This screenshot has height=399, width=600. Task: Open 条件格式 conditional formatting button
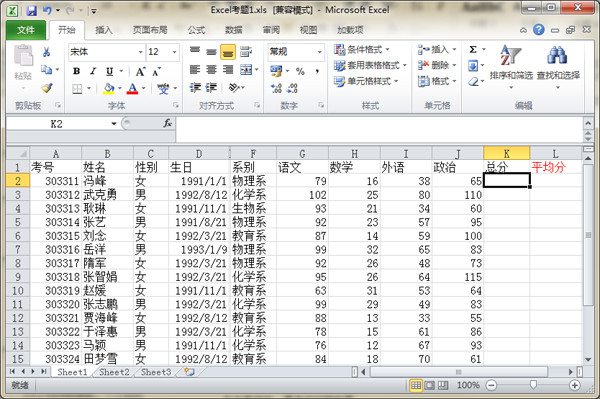pos(362,49)
